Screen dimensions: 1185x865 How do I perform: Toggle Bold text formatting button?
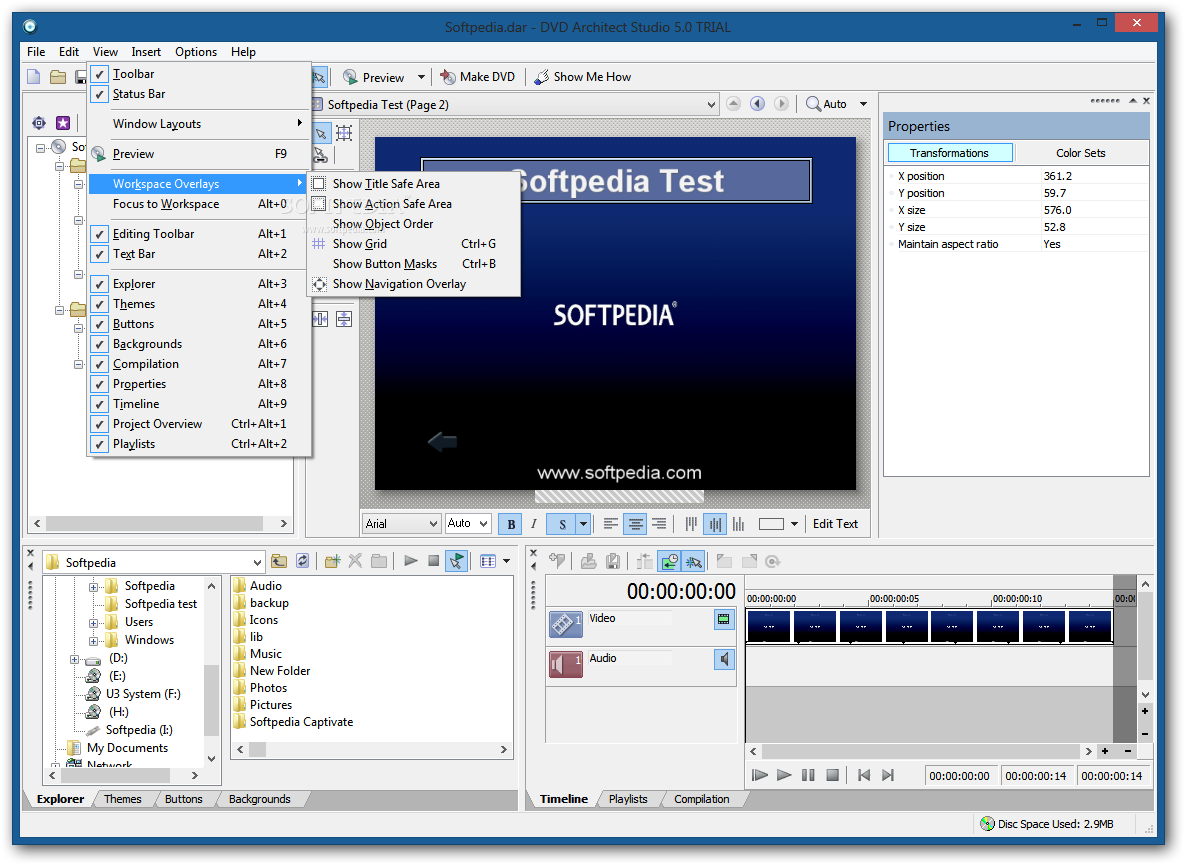click(511, 524)
